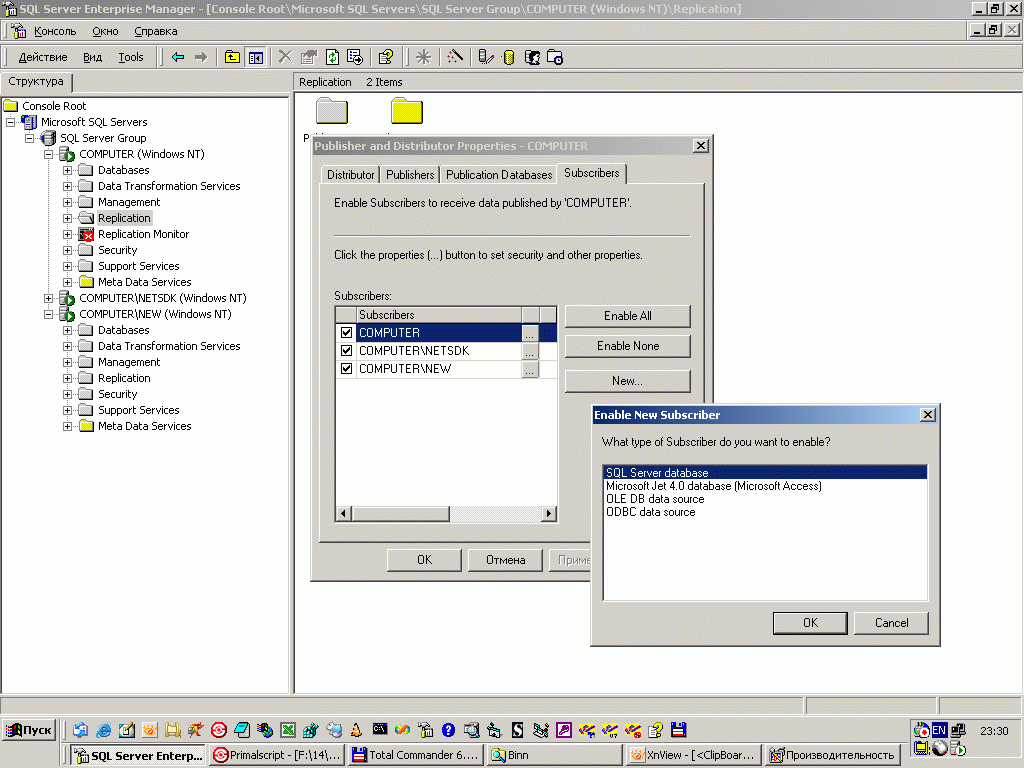Expand the COMPUTER\NETSDK server node
Image resolution: width=1024 pixels, height=768 pixels.
tap(48, 298)
